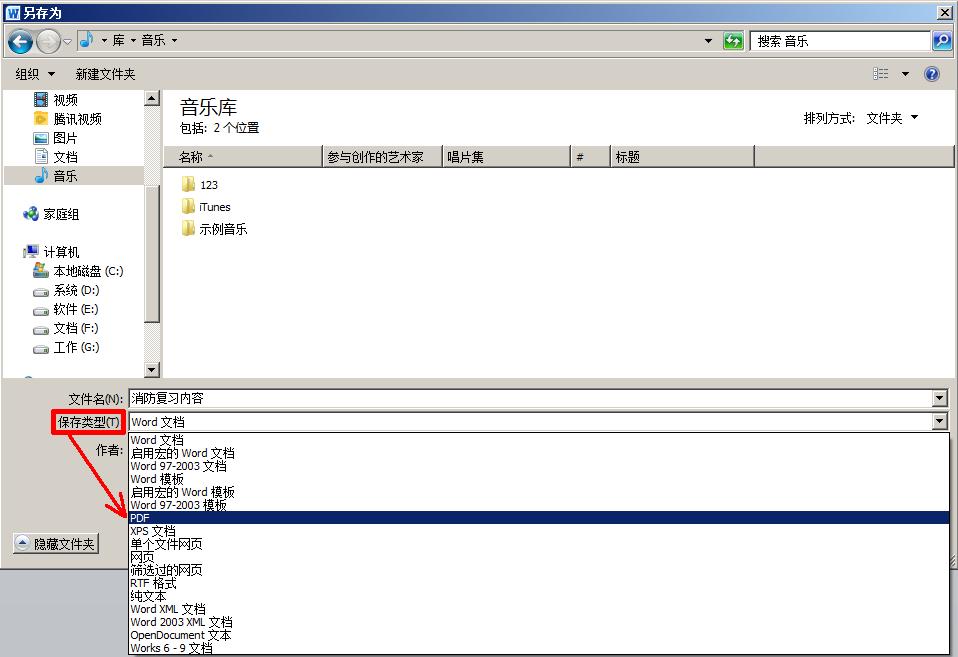This screenshot has width=958, height=657.
Task: Open the 家庭组 homegroup item
Action: coord(61,214)
